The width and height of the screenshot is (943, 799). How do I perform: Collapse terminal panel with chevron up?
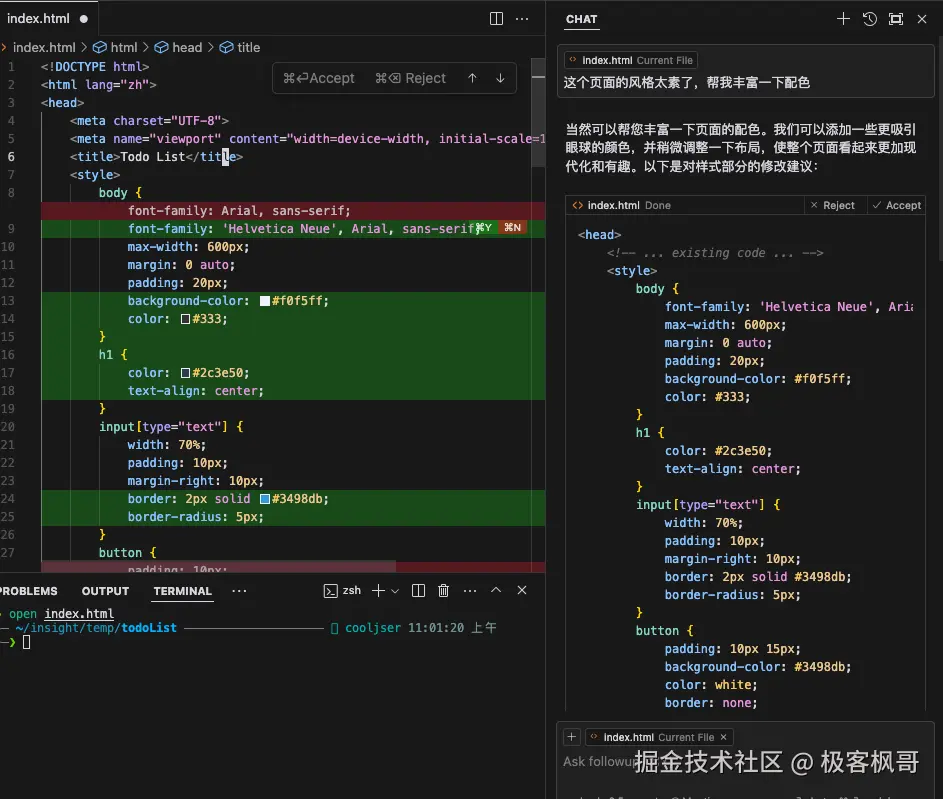click(x=496, y=591)
